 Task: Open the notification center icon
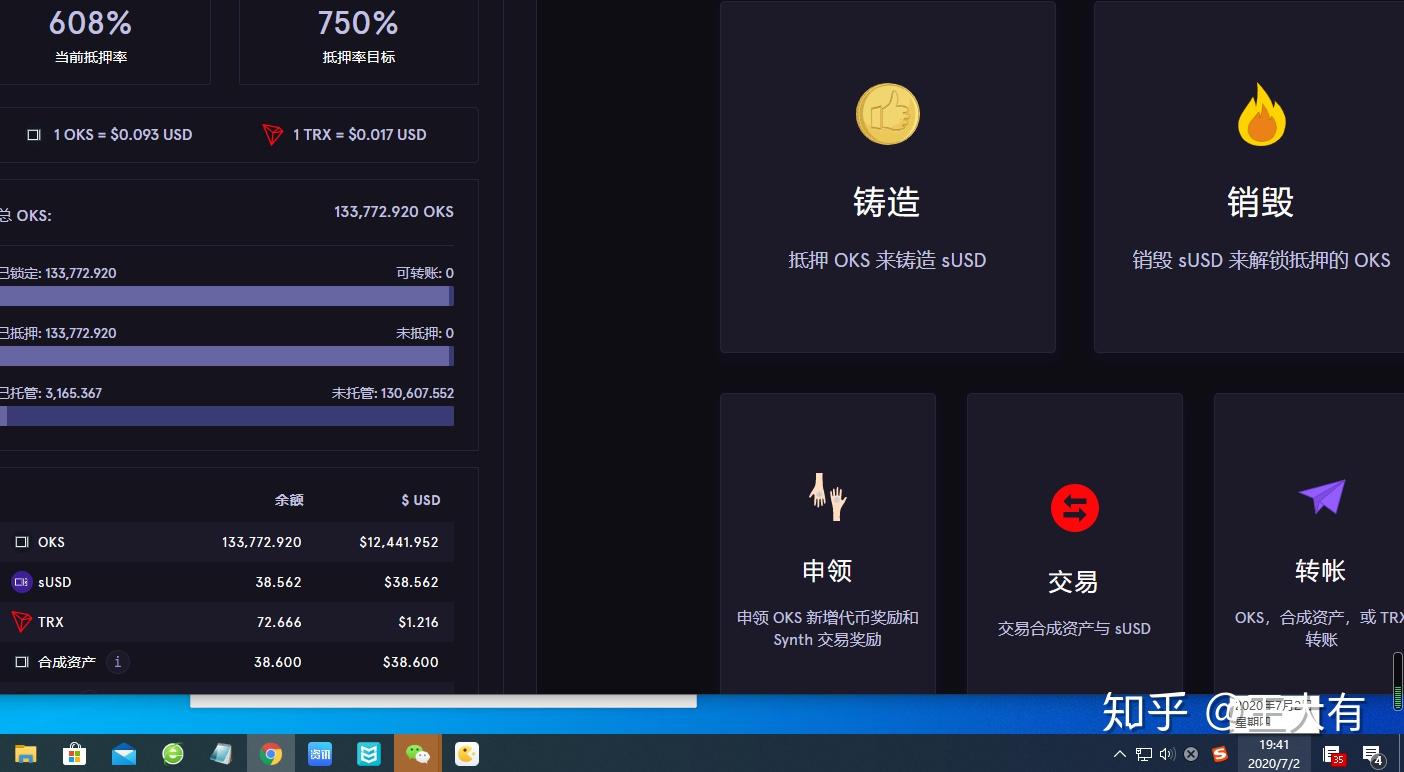click(x=1373, y=755)
